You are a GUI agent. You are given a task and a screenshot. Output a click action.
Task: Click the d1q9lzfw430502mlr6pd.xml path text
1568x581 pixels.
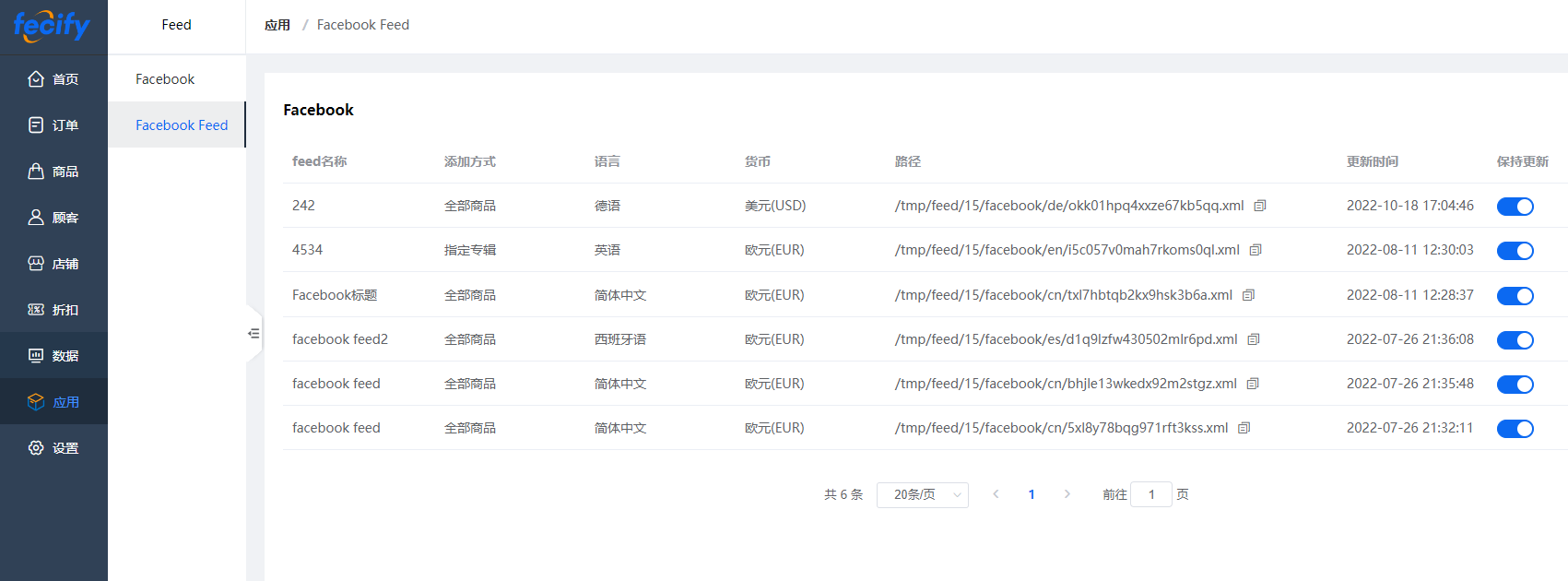tap(1067, 339)
